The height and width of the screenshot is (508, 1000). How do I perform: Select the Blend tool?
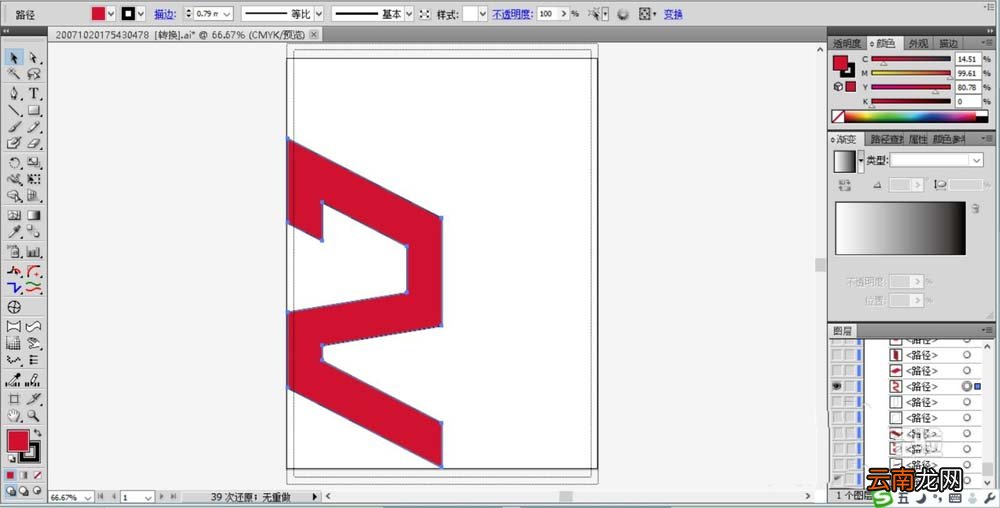tap(33, 232)
